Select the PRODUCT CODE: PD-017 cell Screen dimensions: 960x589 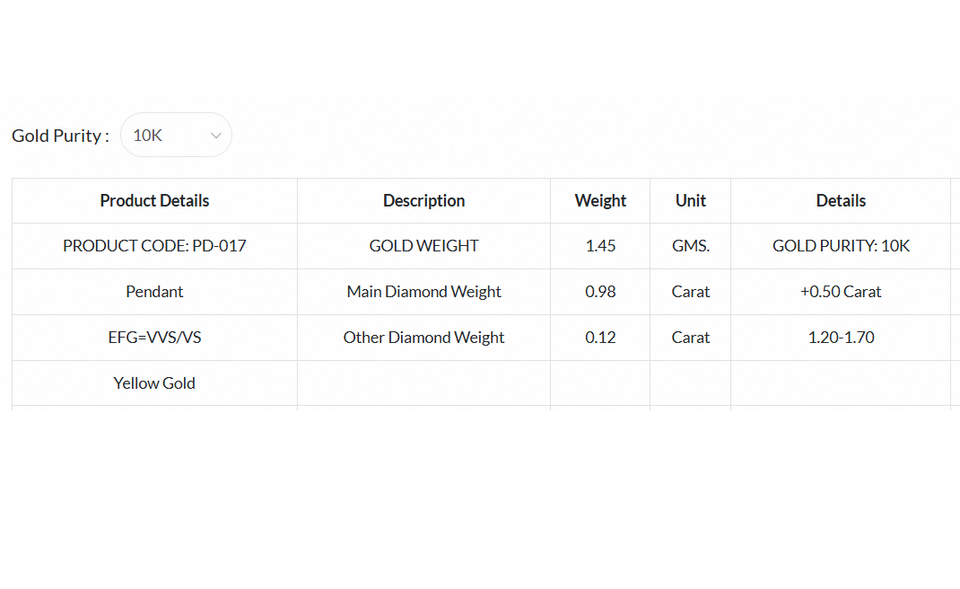tap(155, 246)
